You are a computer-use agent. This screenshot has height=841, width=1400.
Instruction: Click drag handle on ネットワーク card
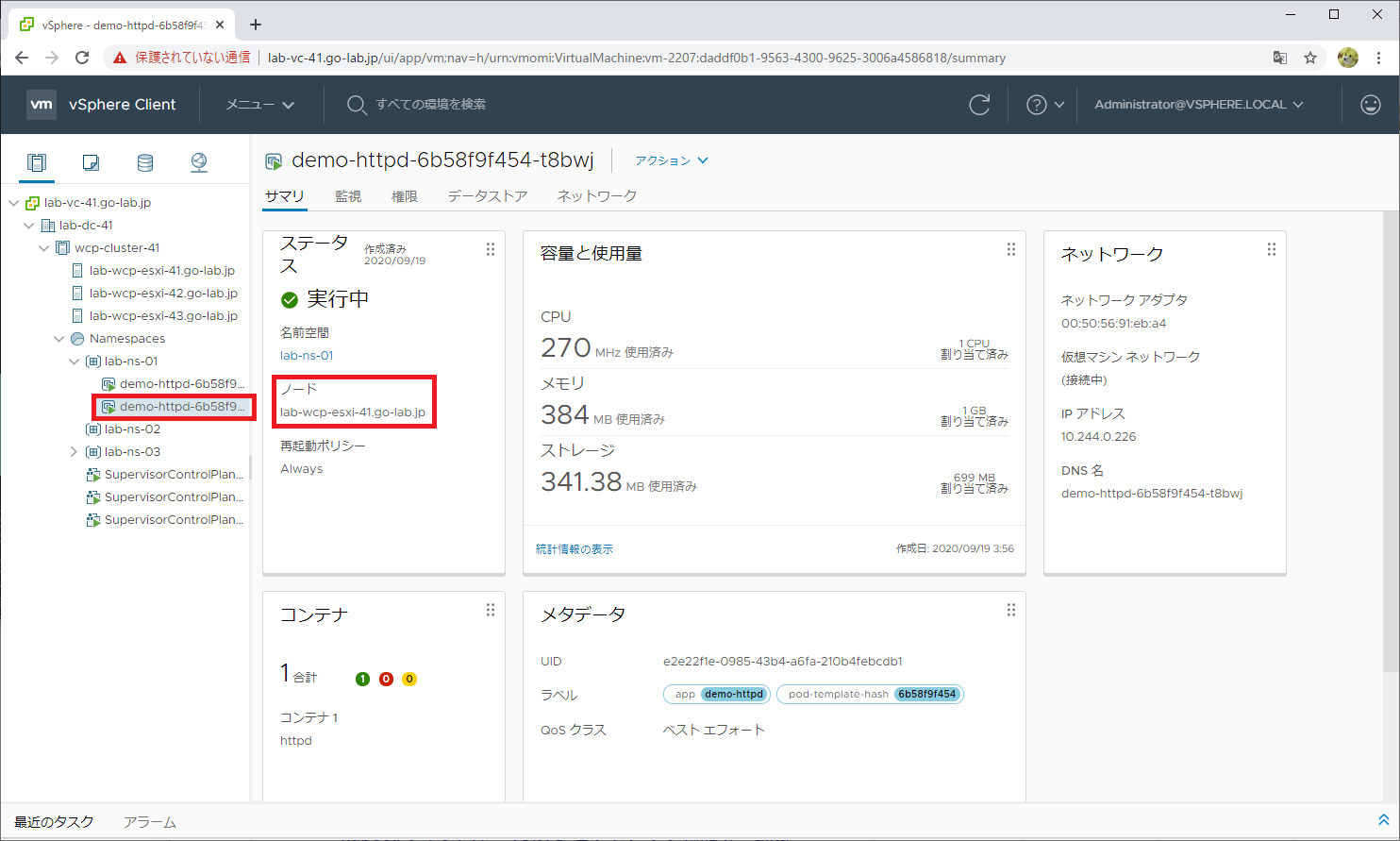(1272, 249)
